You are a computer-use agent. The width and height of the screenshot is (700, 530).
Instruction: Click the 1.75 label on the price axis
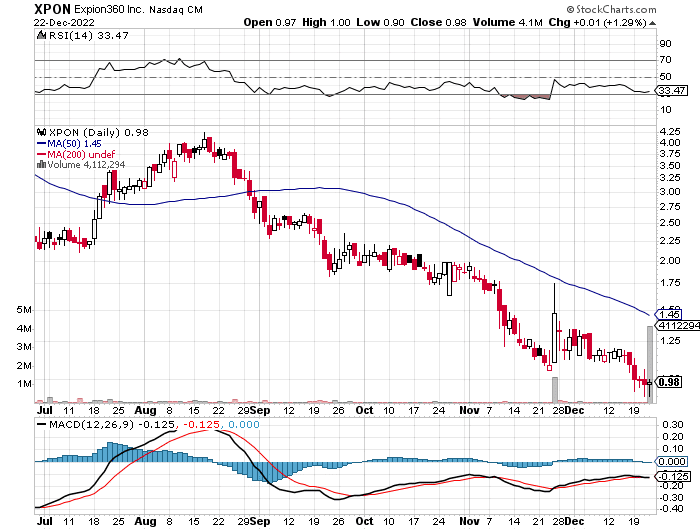(670, 283)
